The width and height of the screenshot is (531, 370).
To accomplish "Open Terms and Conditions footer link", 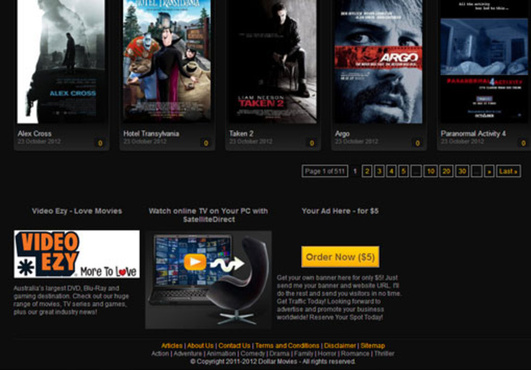I will pos(287,346).
